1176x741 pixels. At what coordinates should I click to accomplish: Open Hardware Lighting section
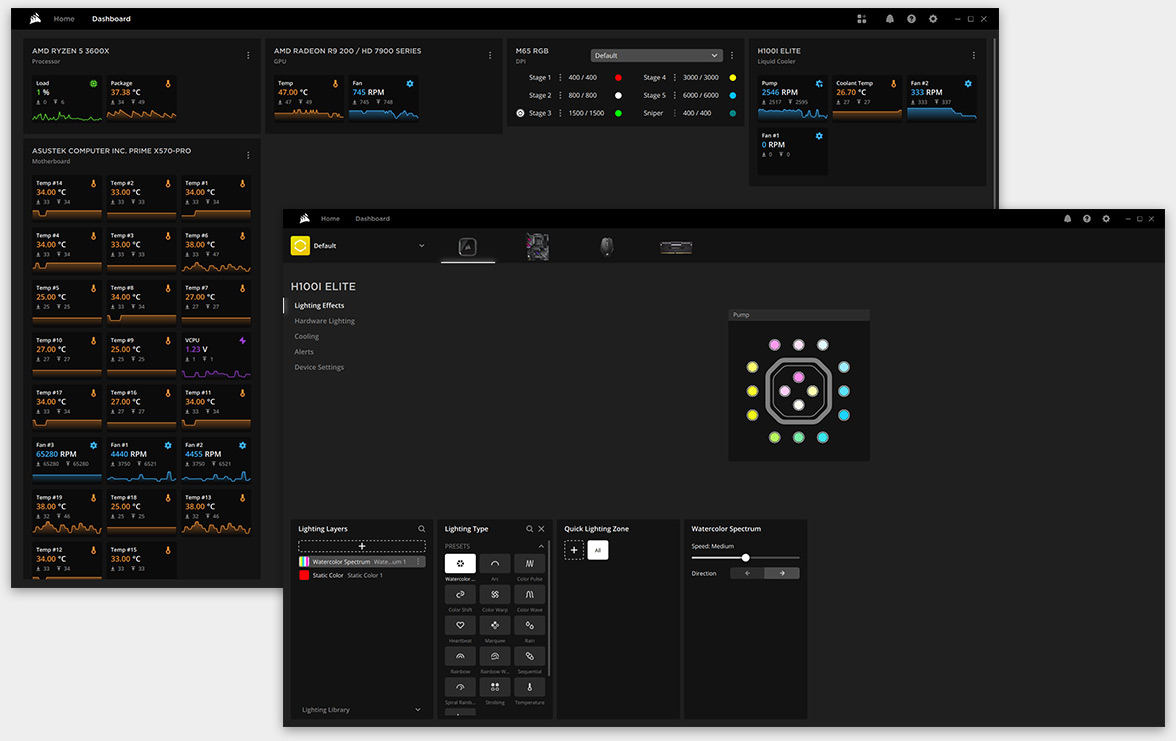click(x=325, y=321)
